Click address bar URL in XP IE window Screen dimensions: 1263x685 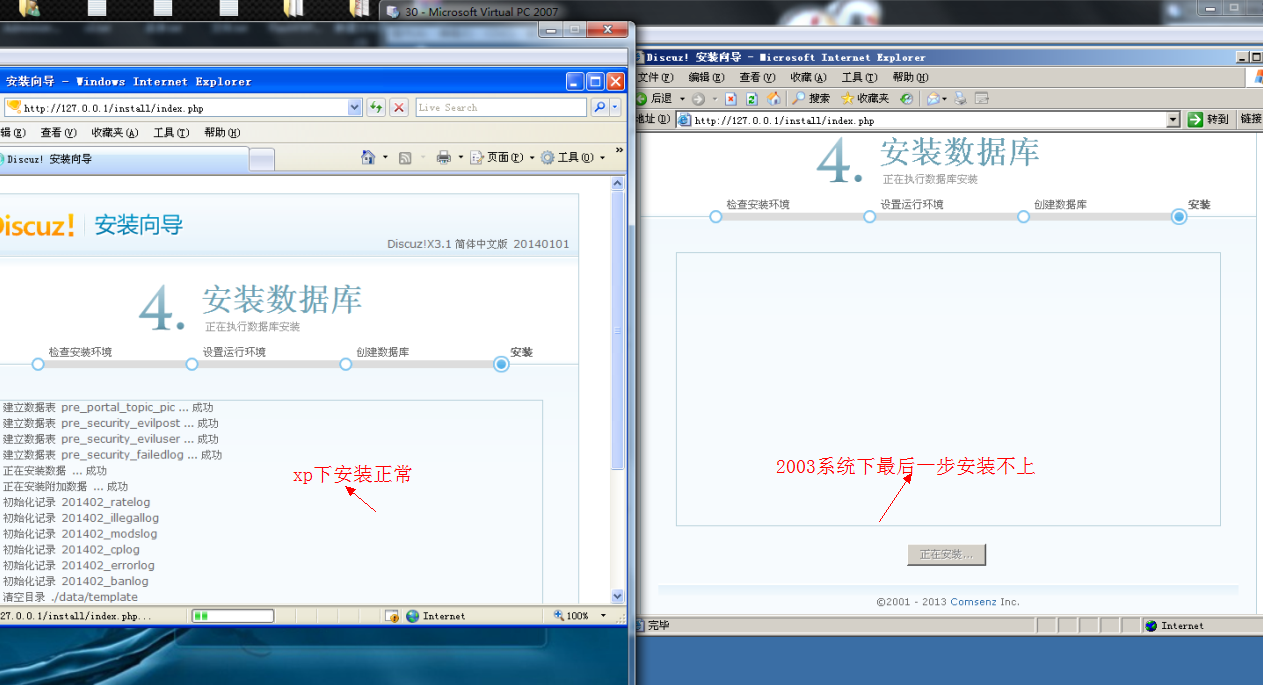(x=114, y=108)
